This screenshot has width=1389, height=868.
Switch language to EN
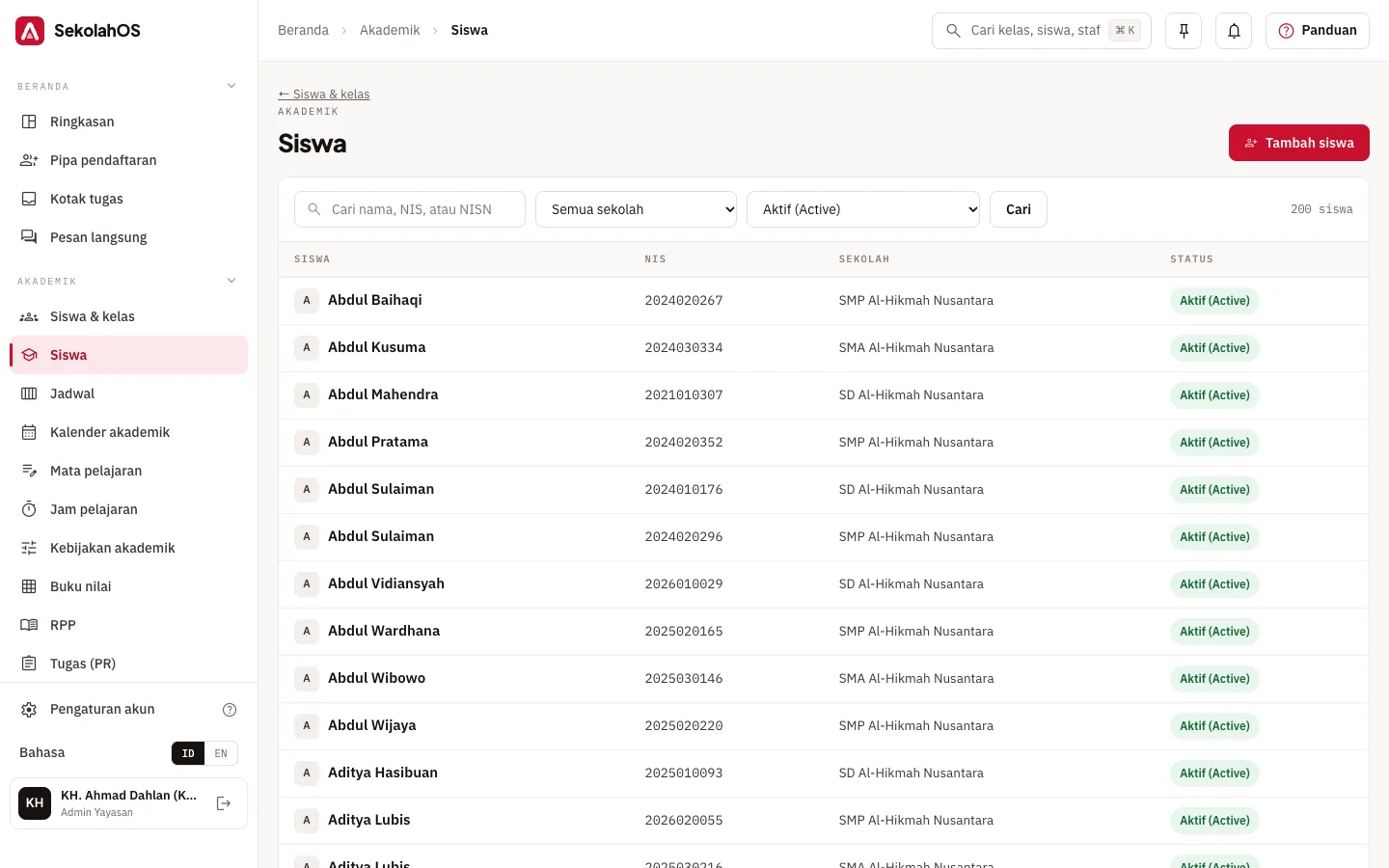click(x=221, y=753)
